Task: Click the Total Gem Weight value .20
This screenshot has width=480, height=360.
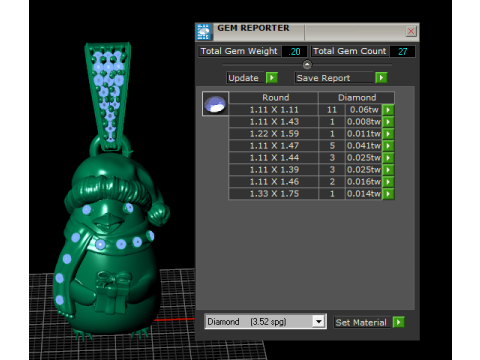Action: 294,51
